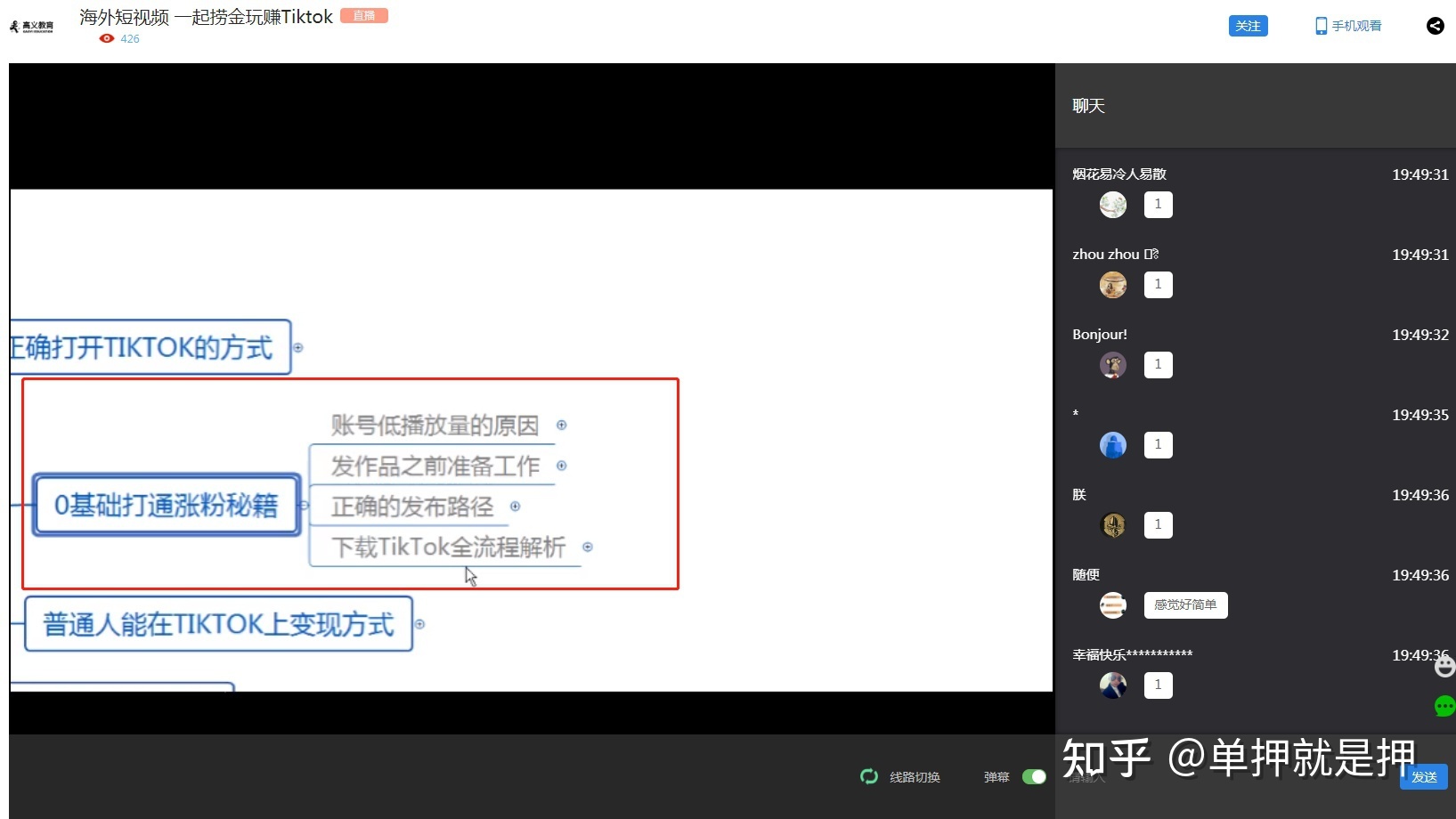Image resolution: width=1456 pixels, height=819 pixels.
Task: Open Bonjour! user's avatar
Action: point(1112,365)
